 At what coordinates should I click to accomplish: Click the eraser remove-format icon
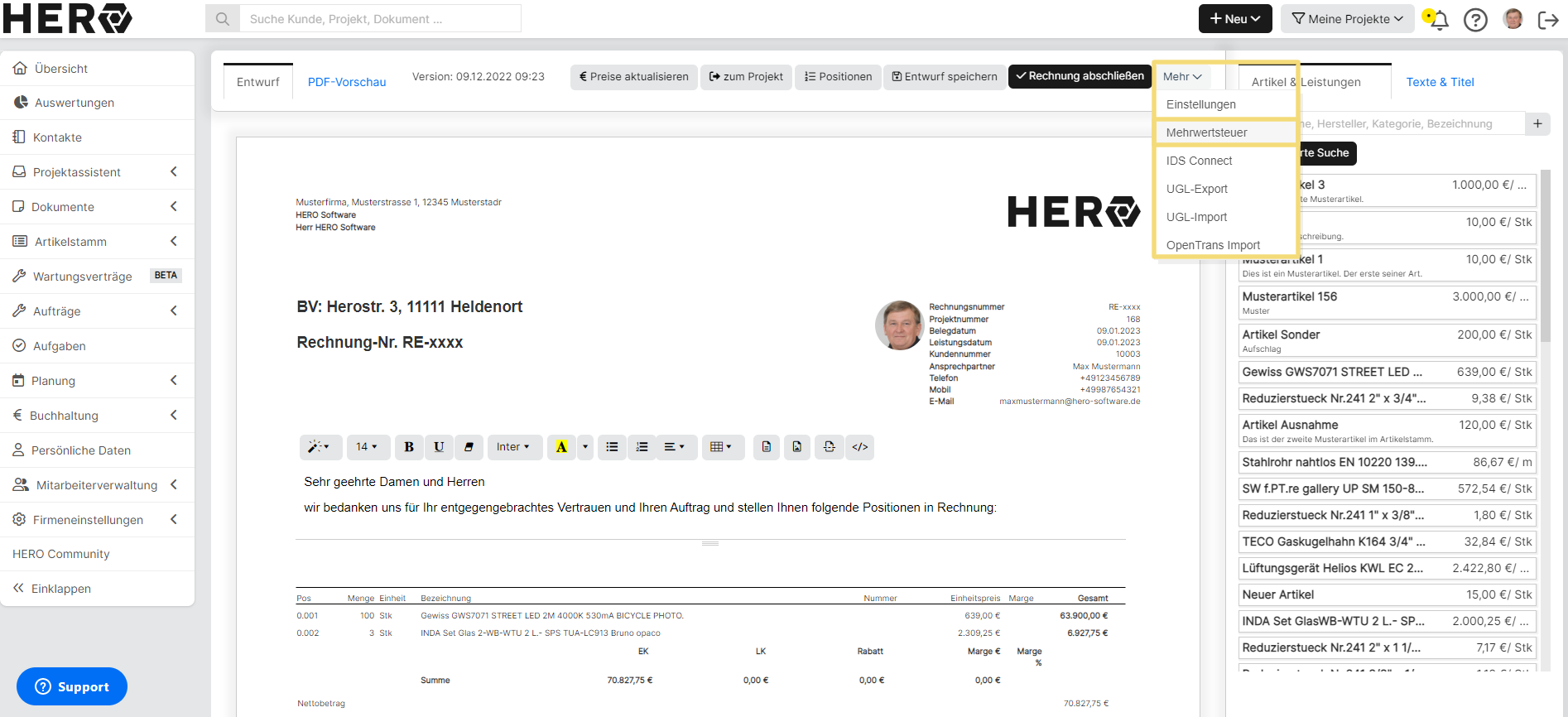pos(469,447)
